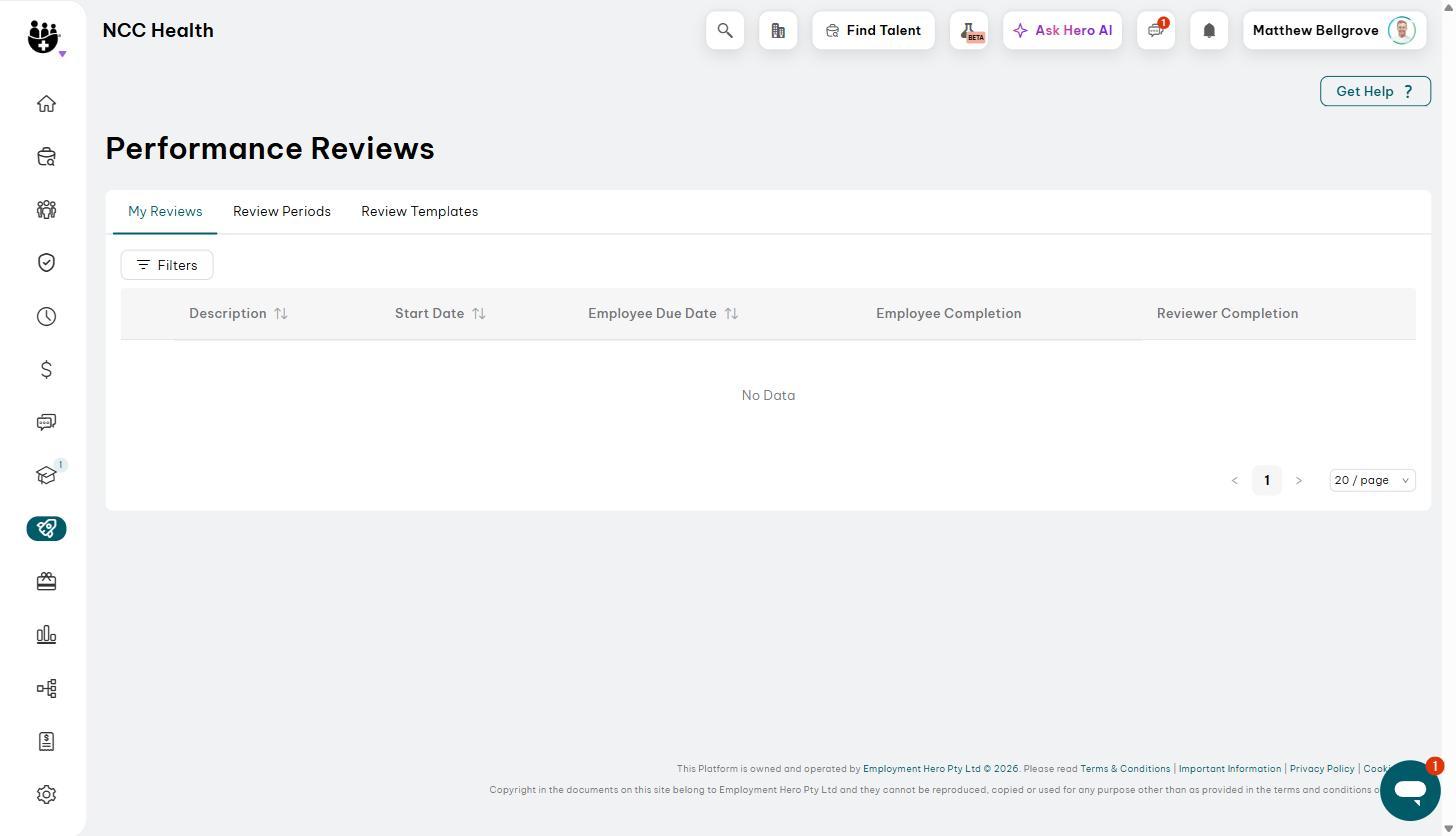Sort by Start Date column arrows
Image resolution: width=1456 pixels, height=836 pixels.
[x=479, y=314]
